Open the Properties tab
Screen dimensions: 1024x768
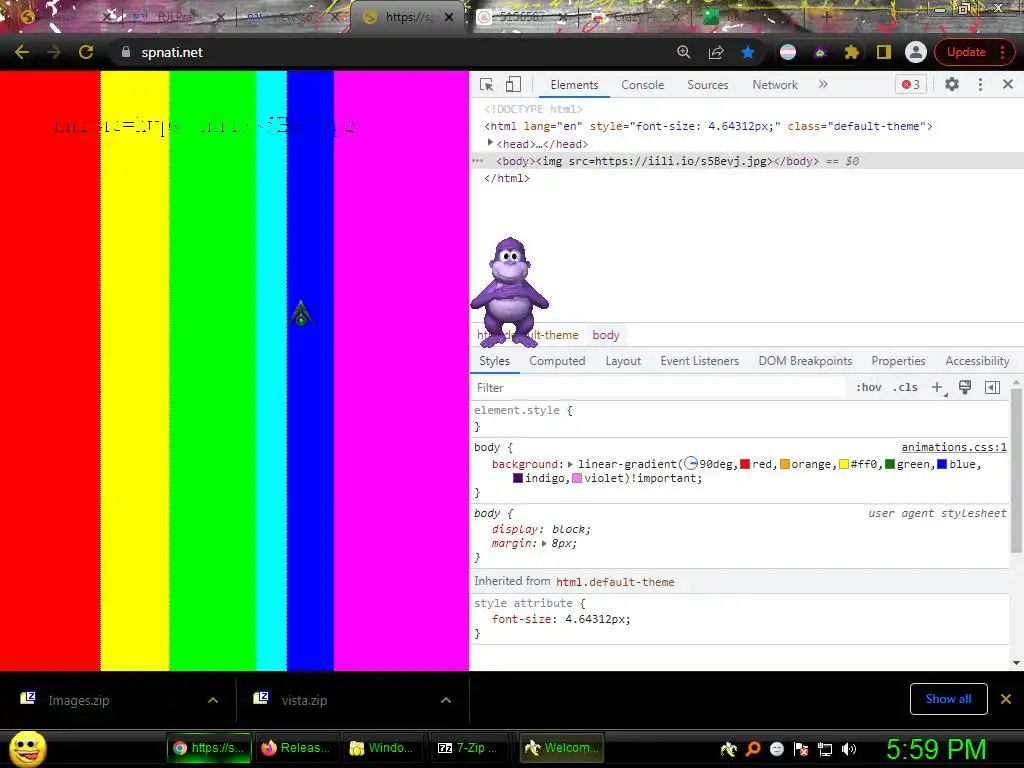tap(898, 361)
